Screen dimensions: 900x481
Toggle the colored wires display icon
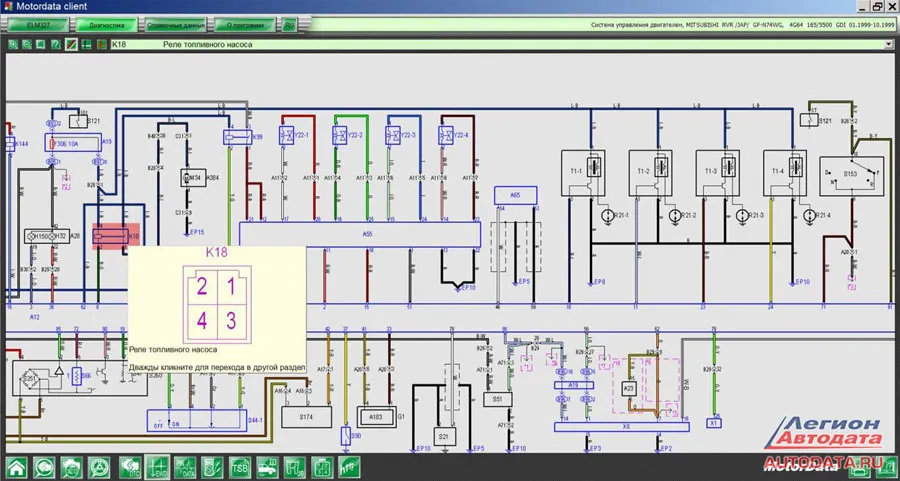(71, 44)
